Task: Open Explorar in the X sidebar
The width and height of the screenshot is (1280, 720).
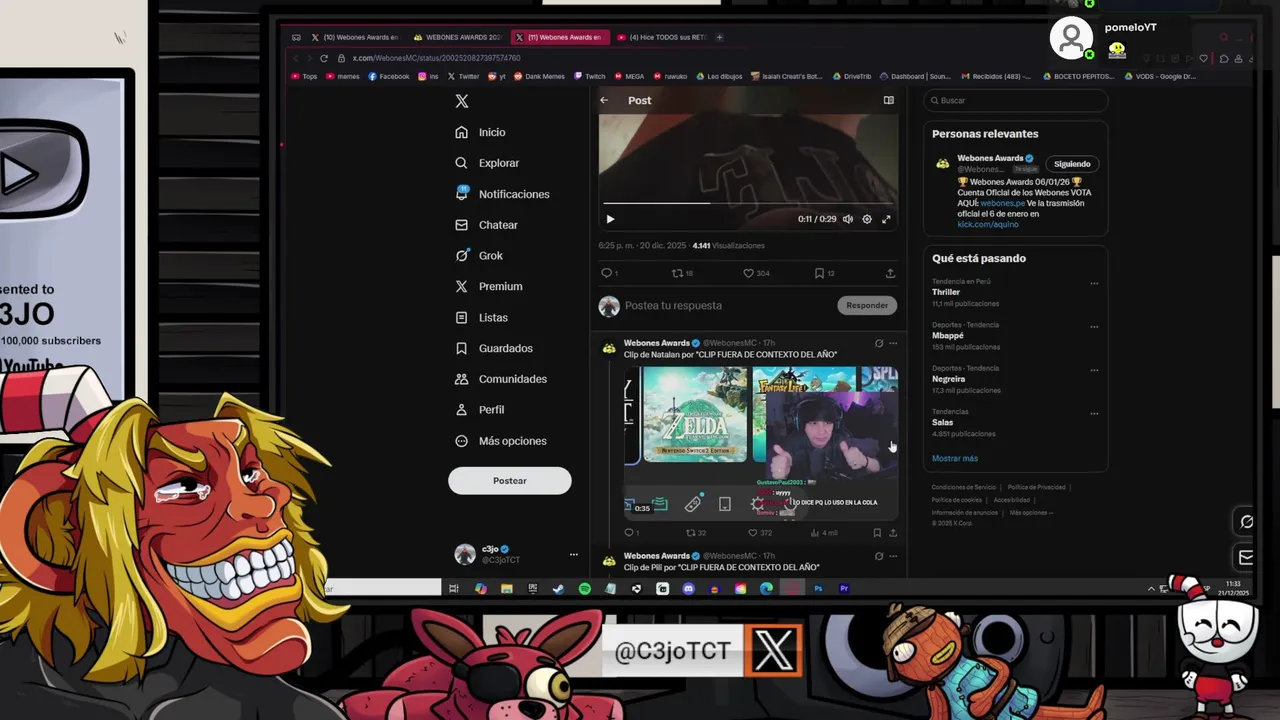Action: (487, 163)
